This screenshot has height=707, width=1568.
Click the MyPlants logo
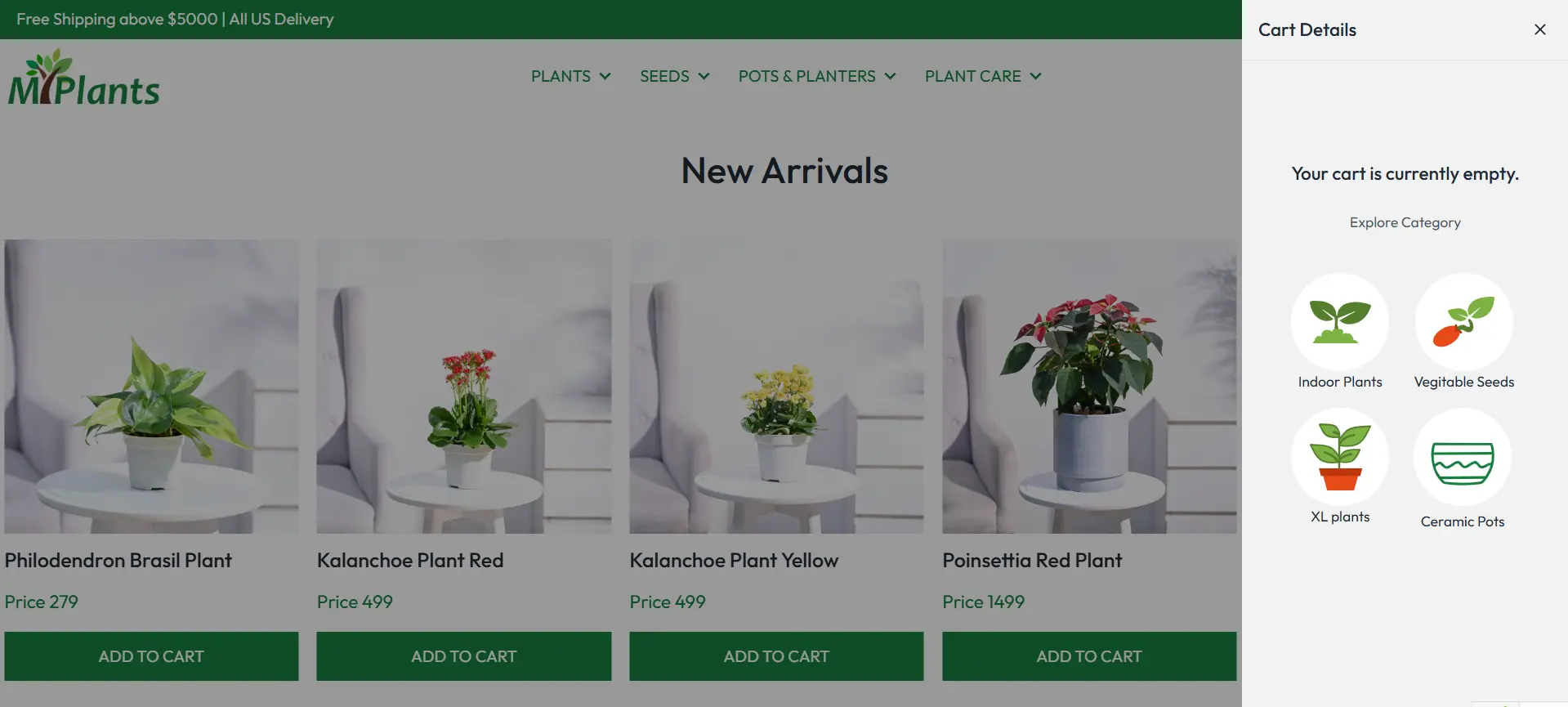tap(84, 78)
